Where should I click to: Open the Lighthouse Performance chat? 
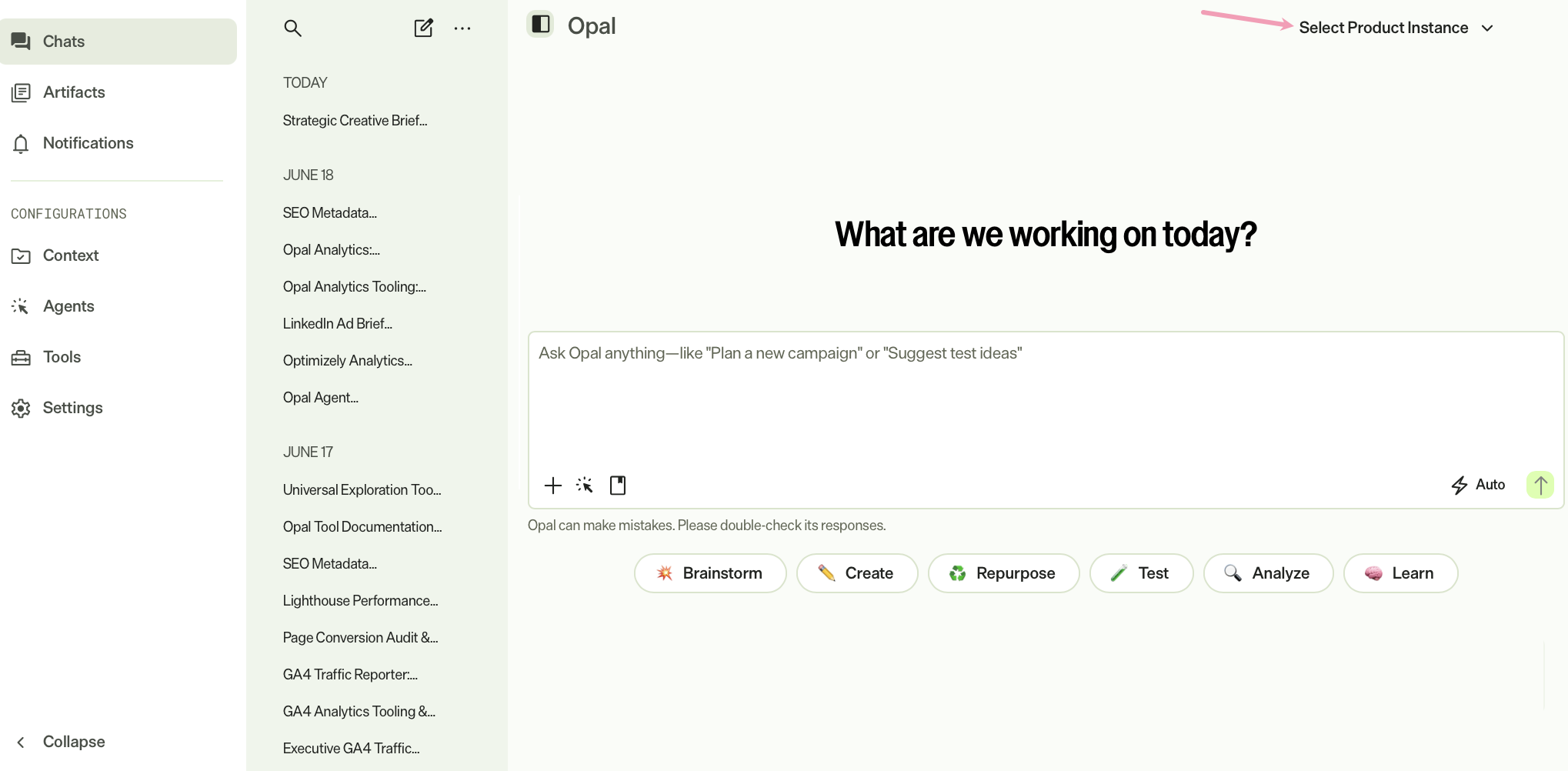361,601
